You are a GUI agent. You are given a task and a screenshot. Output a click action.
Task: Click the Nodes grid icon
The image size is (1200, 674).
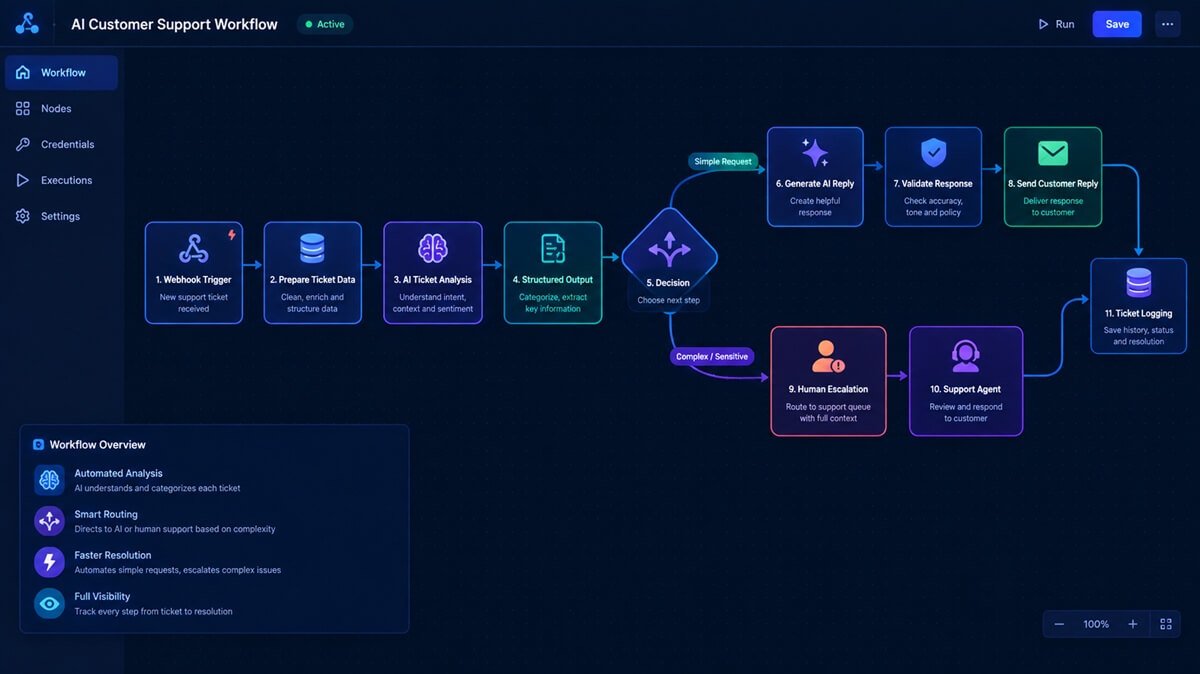pyautogui.click(x=23, y=108)
